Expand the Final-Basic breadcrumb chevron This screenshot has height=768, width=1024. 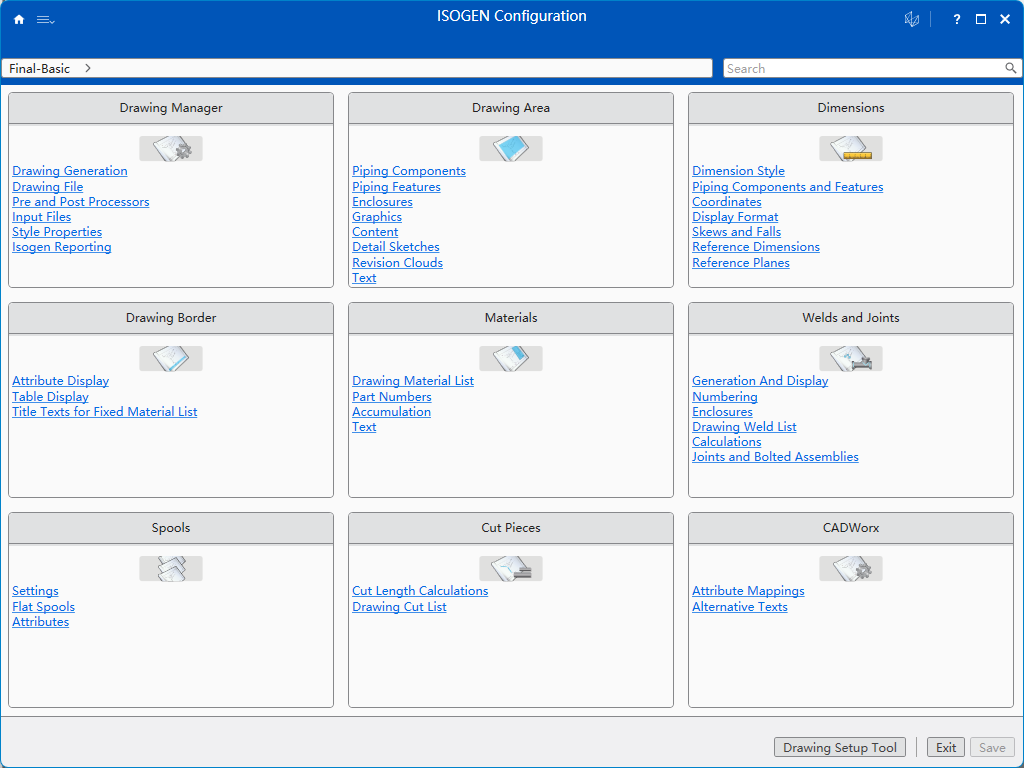click(x=88, y=68)
